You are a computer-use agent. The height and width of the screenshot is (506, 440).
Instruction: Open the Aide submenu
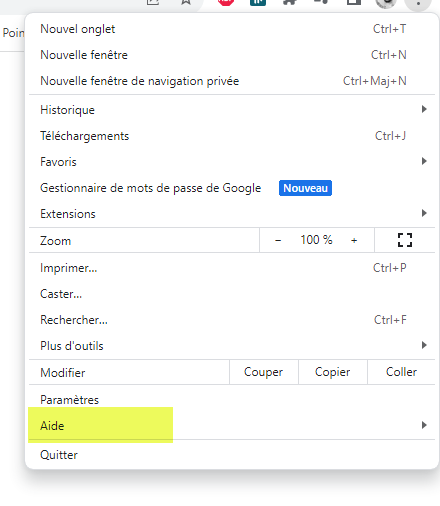(232, 426)
